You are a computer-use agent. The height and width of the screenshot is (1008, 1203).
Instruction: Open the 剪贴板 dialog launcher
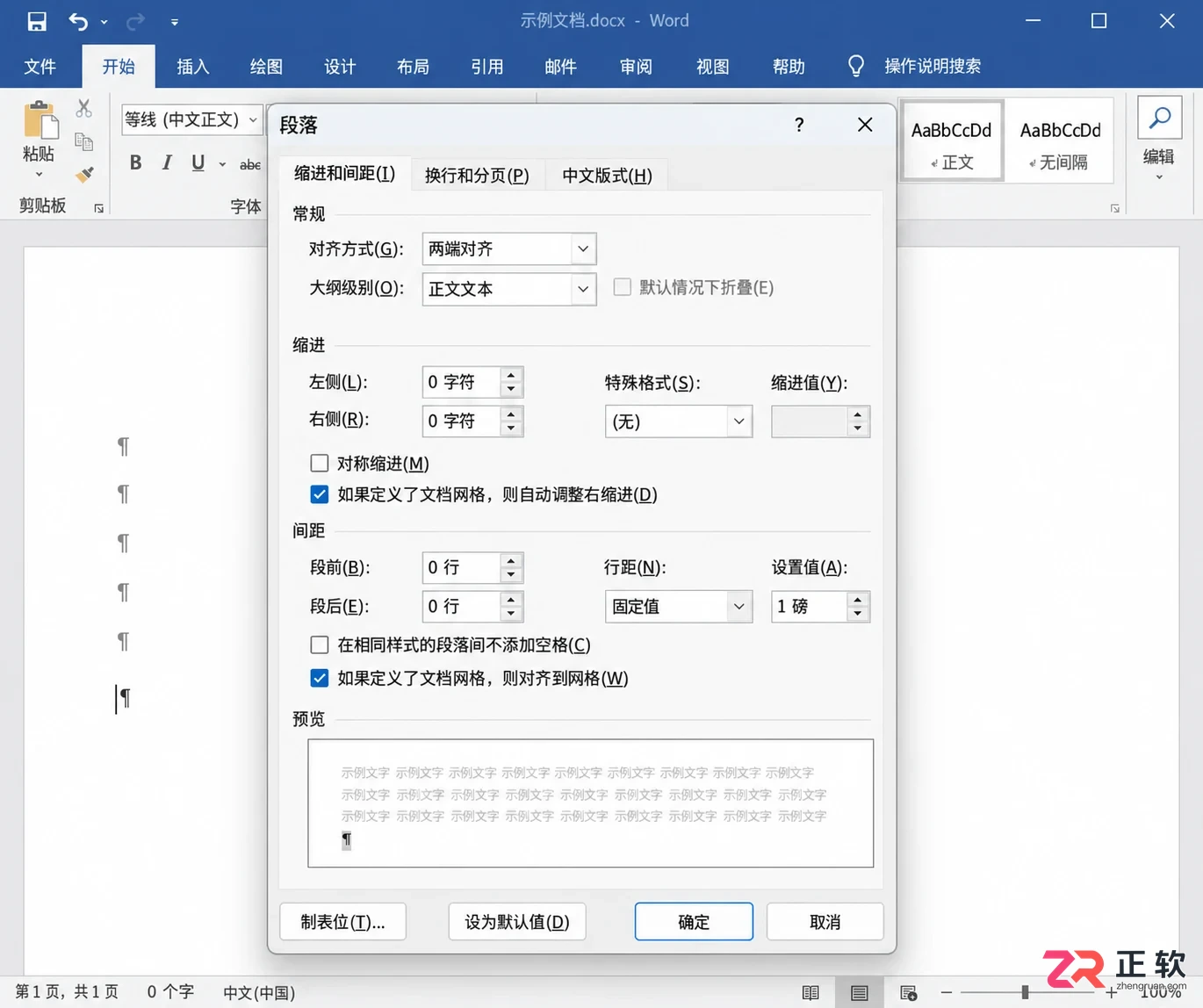[99, 208]
